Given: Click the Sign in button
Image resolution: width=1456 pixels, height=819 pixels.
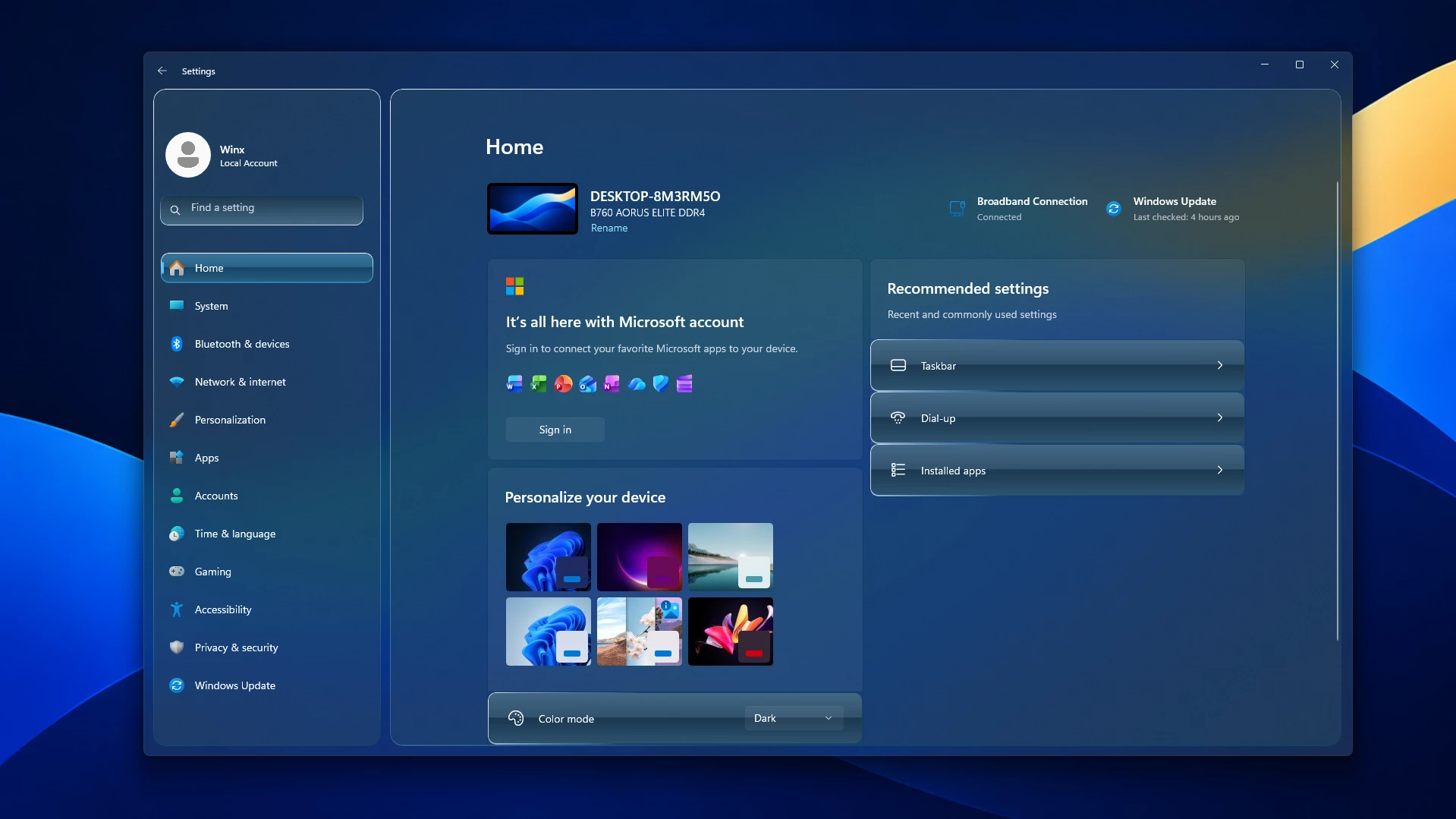Looking at the screenshot, I should pos(555,430).
